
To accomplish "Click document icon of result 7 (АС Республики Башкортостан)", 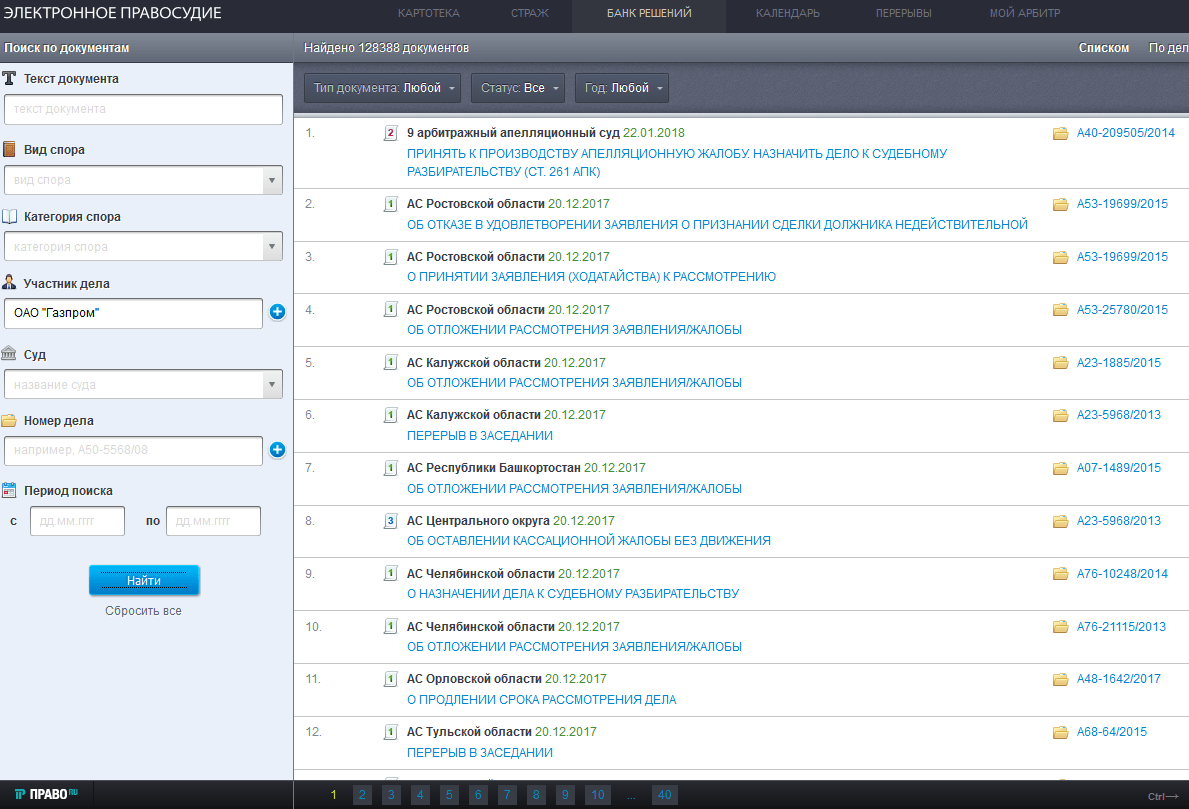I will point(391,469).
